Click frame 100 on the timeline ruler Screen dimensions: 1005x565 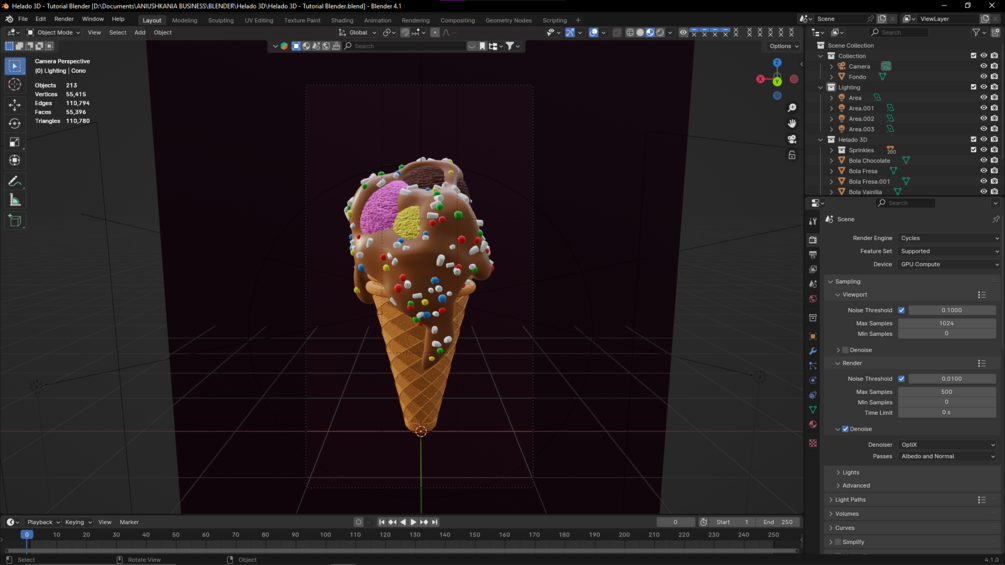pos(325,535)
